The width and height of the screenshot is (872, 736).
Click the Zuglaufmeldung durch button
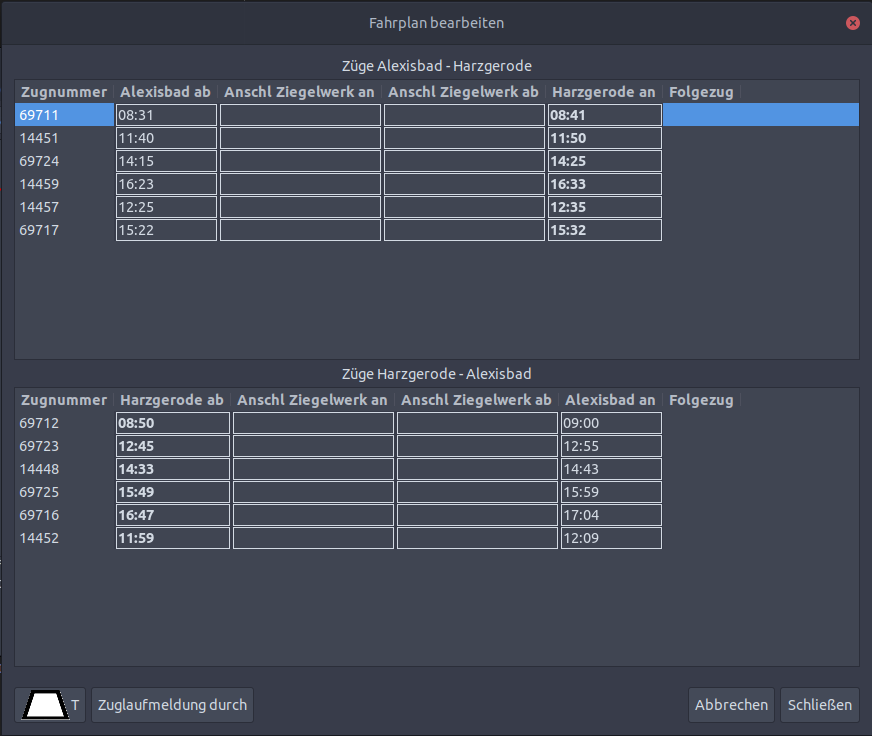click(172, 705)
